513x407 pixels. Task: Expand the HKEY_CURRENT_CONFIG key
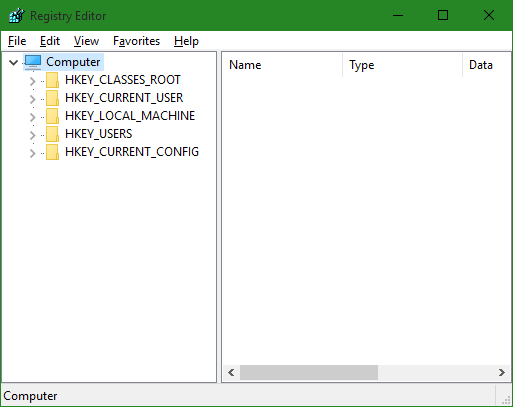(32, 153)
